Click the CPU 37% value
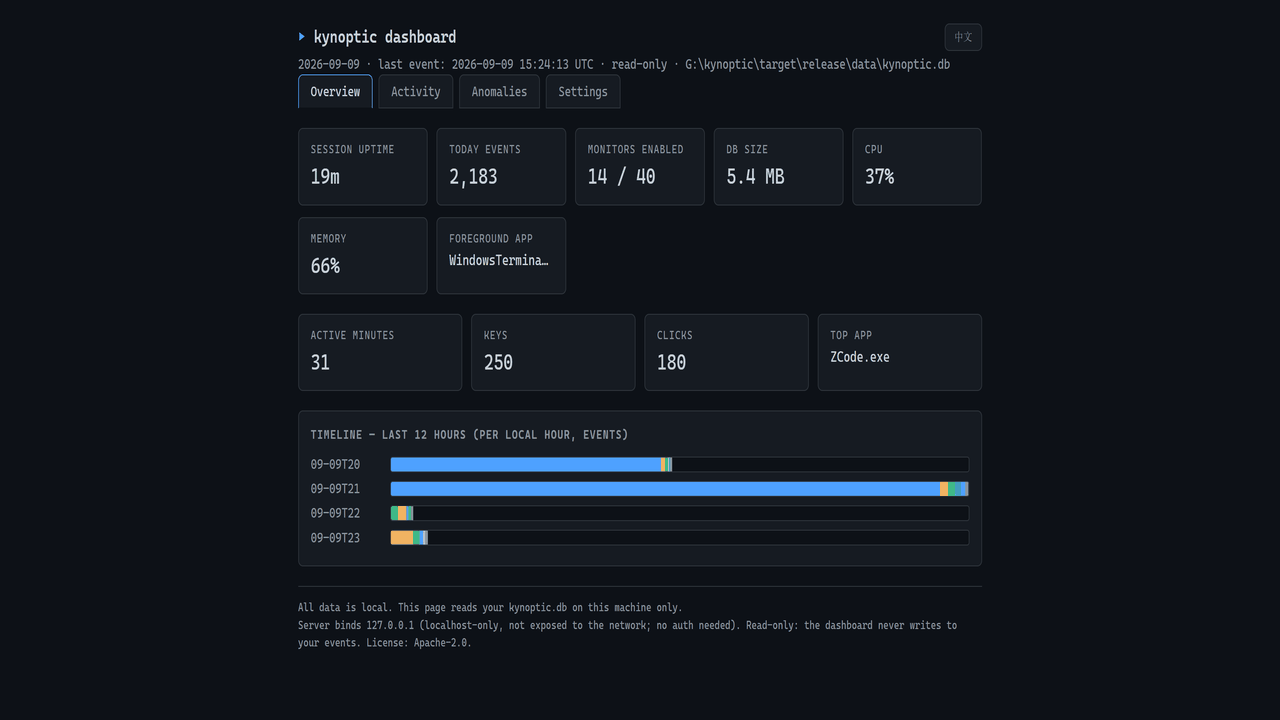The width and height of the screenshot is (1280, 720). tap(879, 177)
